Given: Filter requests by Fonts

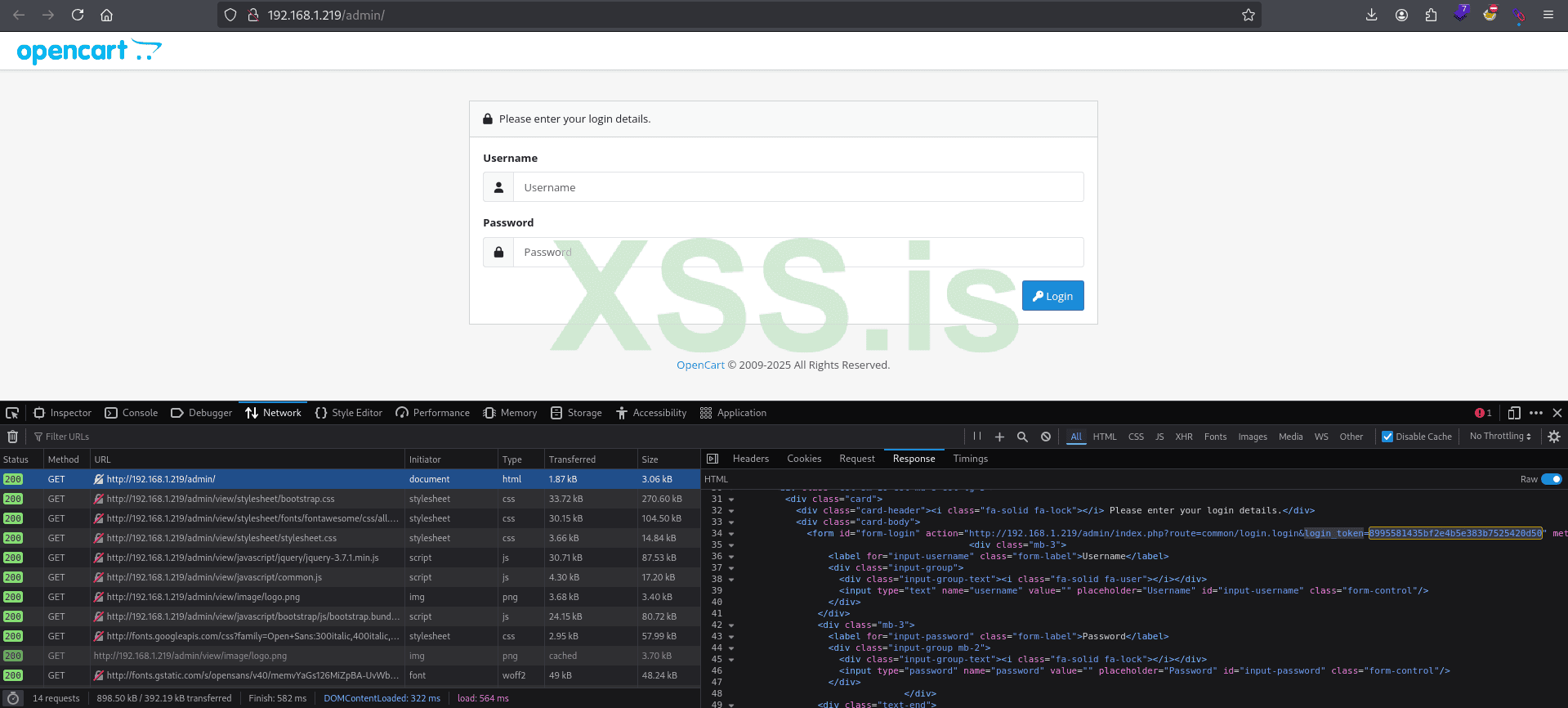Looking at the screenshot, I should pyautogui.click(x=1215, y=437).
